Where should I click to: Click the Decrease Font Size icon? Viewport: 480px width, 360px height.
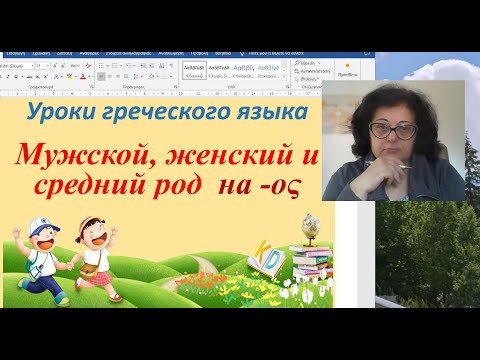(63, 66)
